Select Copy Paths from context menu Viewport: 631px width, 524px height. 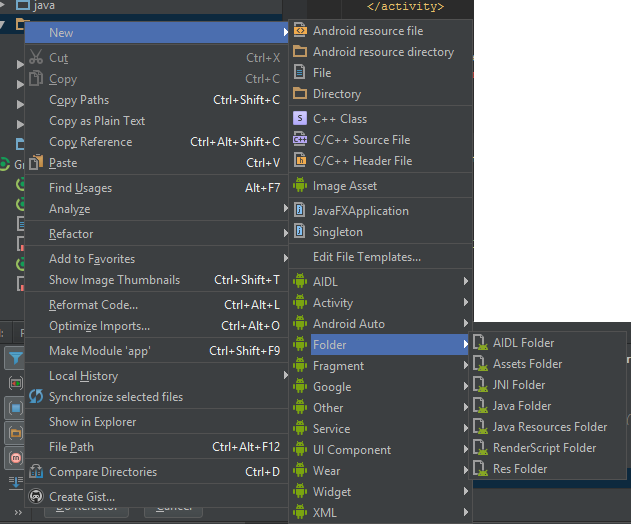click(157, 99)
